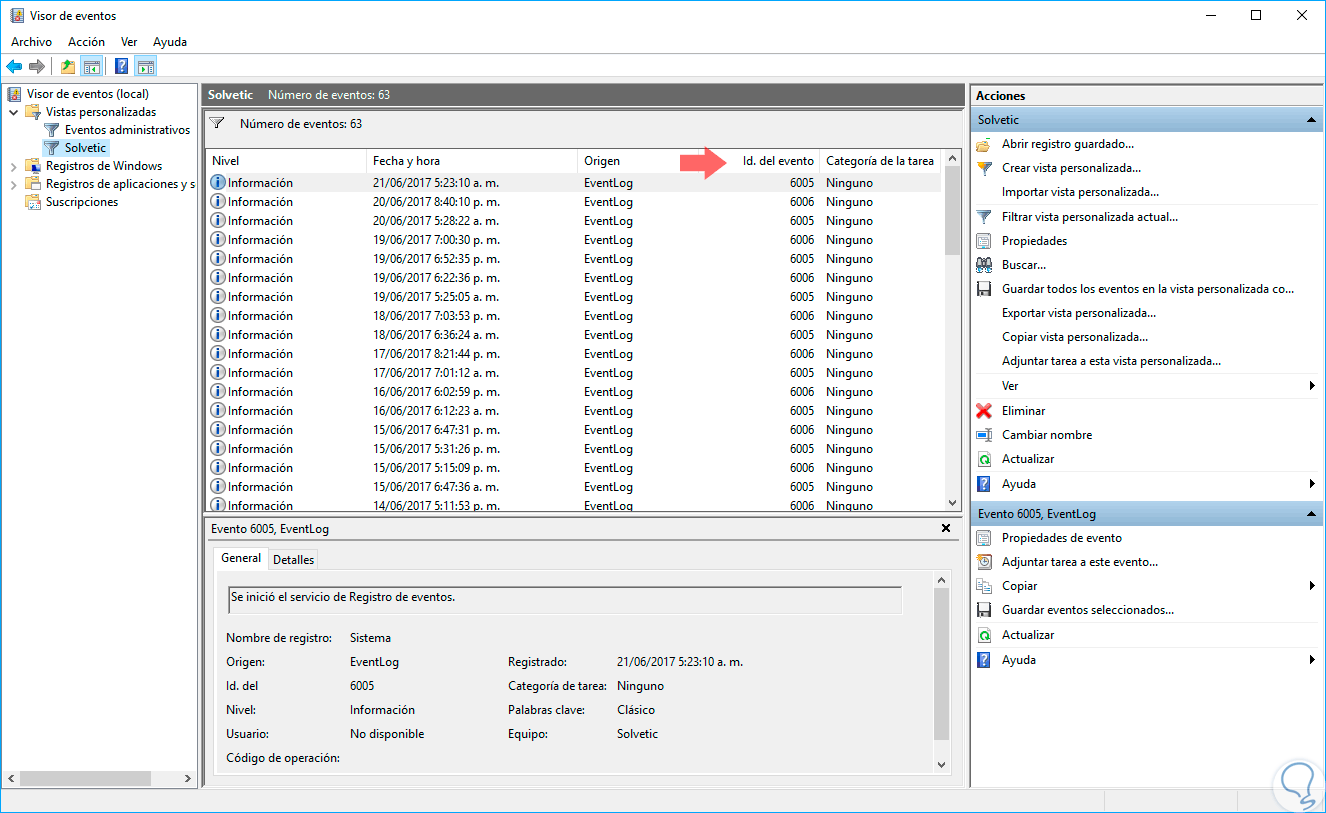Select the event dated 16/06/2017 6:12:23 a. m.
Screen dimensions: 1326x813
[x=573, y=411]
